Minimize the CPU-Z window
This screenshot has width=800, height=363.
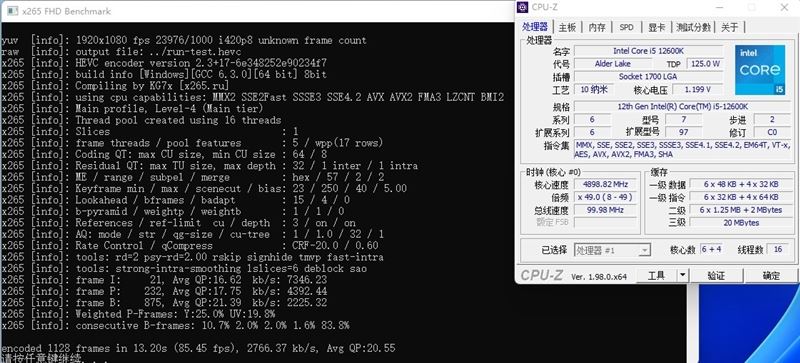pyautogui.click(x=719, y=7)
